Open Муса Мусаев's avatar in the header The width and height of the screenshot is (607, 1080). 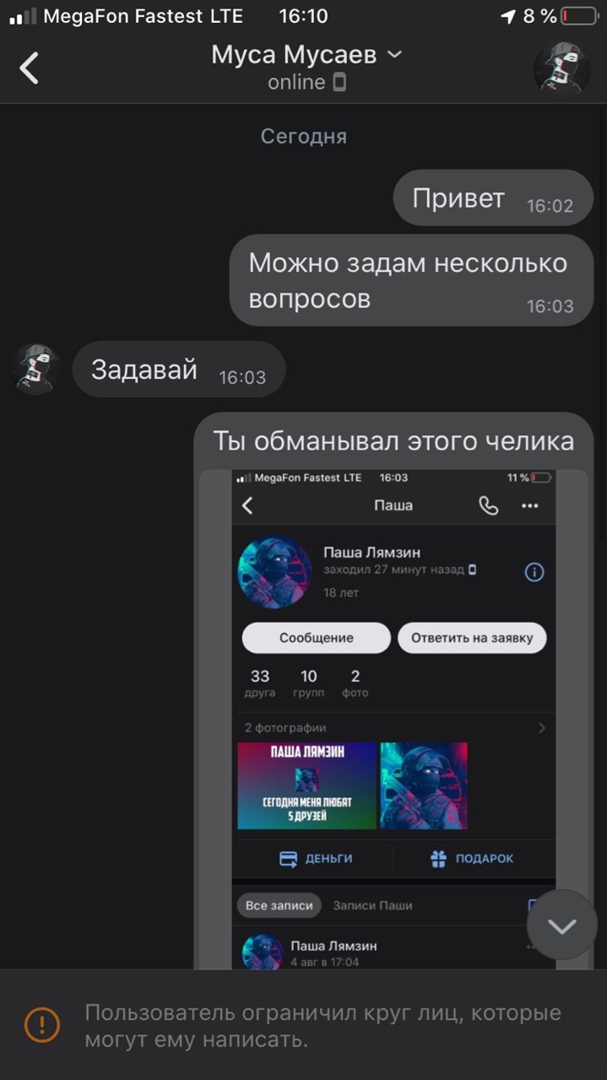562,69
